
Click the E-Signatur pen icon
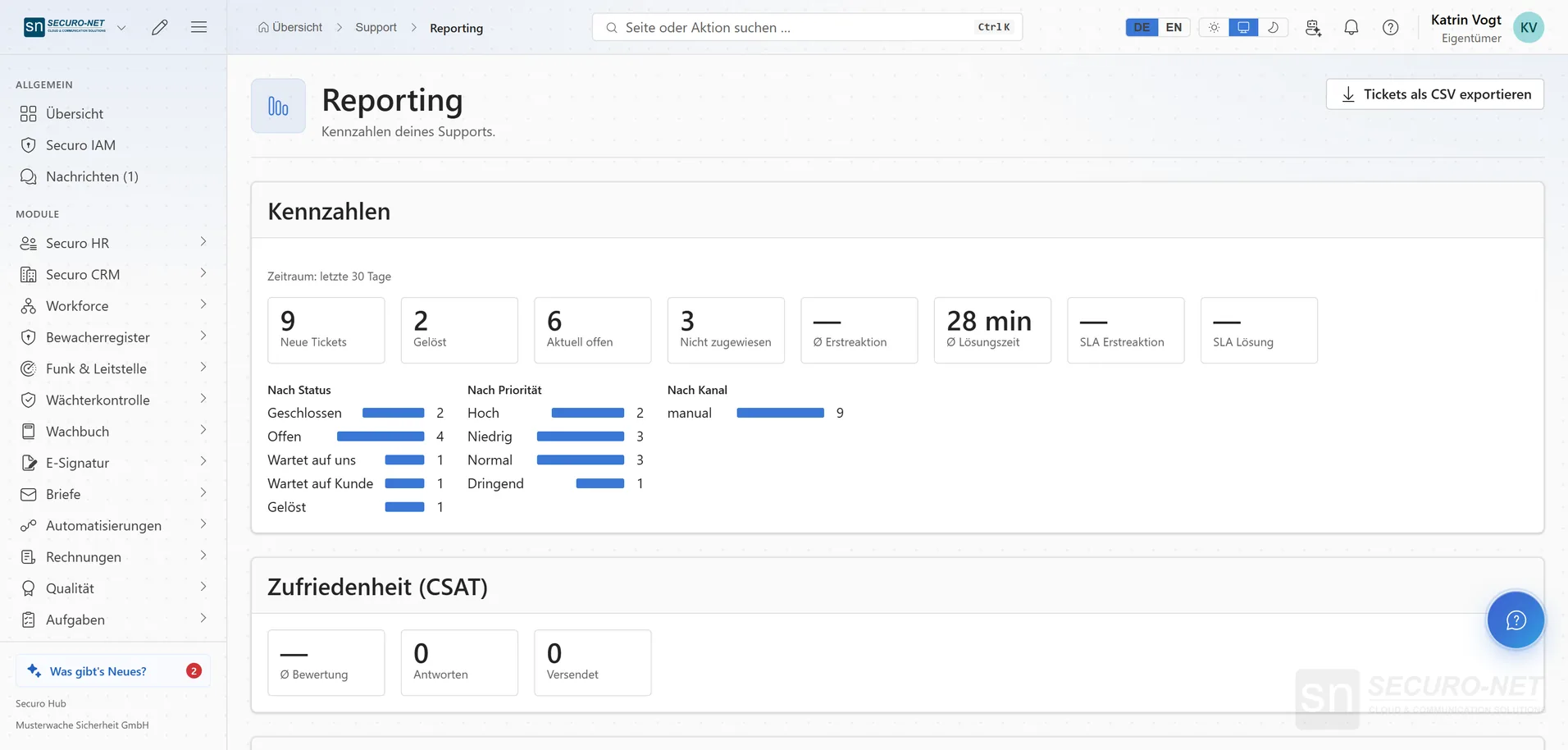click(x=29, y=463)
